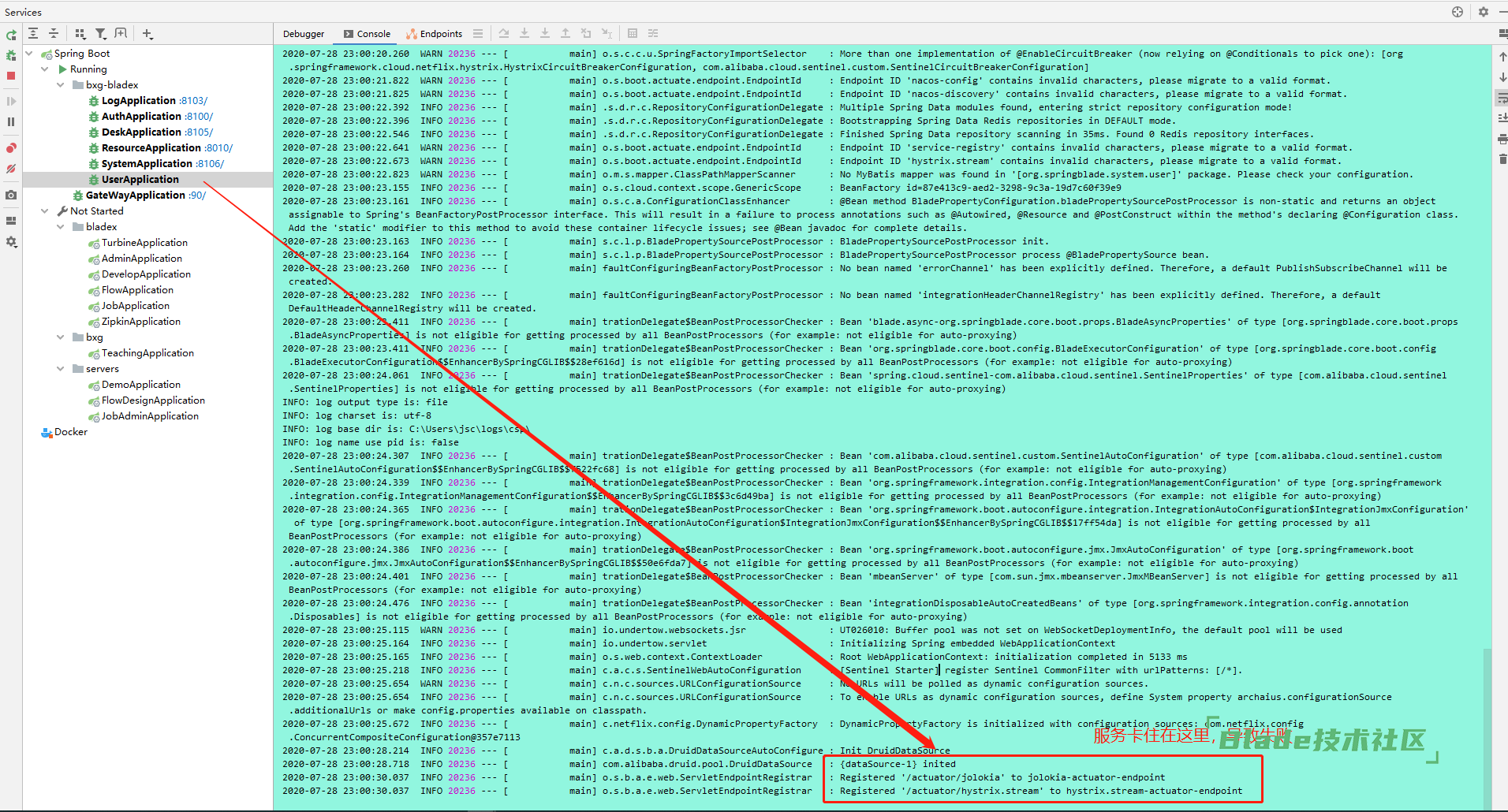Toggle Scroll to End for console output
The width and height of the screenshot is (1508, 812).
tap(1502, 118)
